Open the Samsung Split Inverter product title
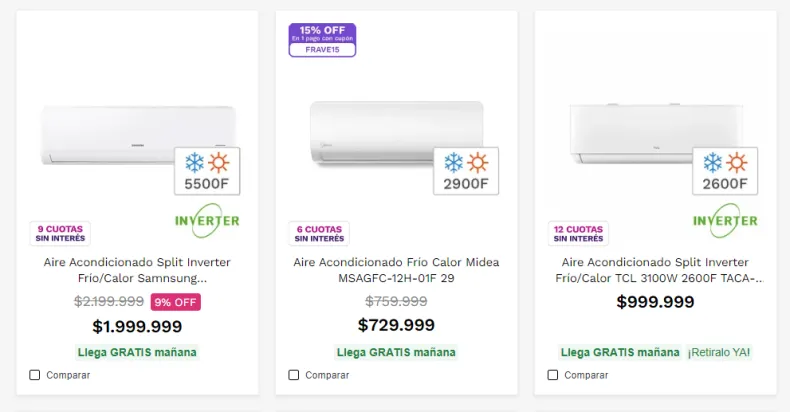This screenshot has height=412, width=790. click(137, 270)
